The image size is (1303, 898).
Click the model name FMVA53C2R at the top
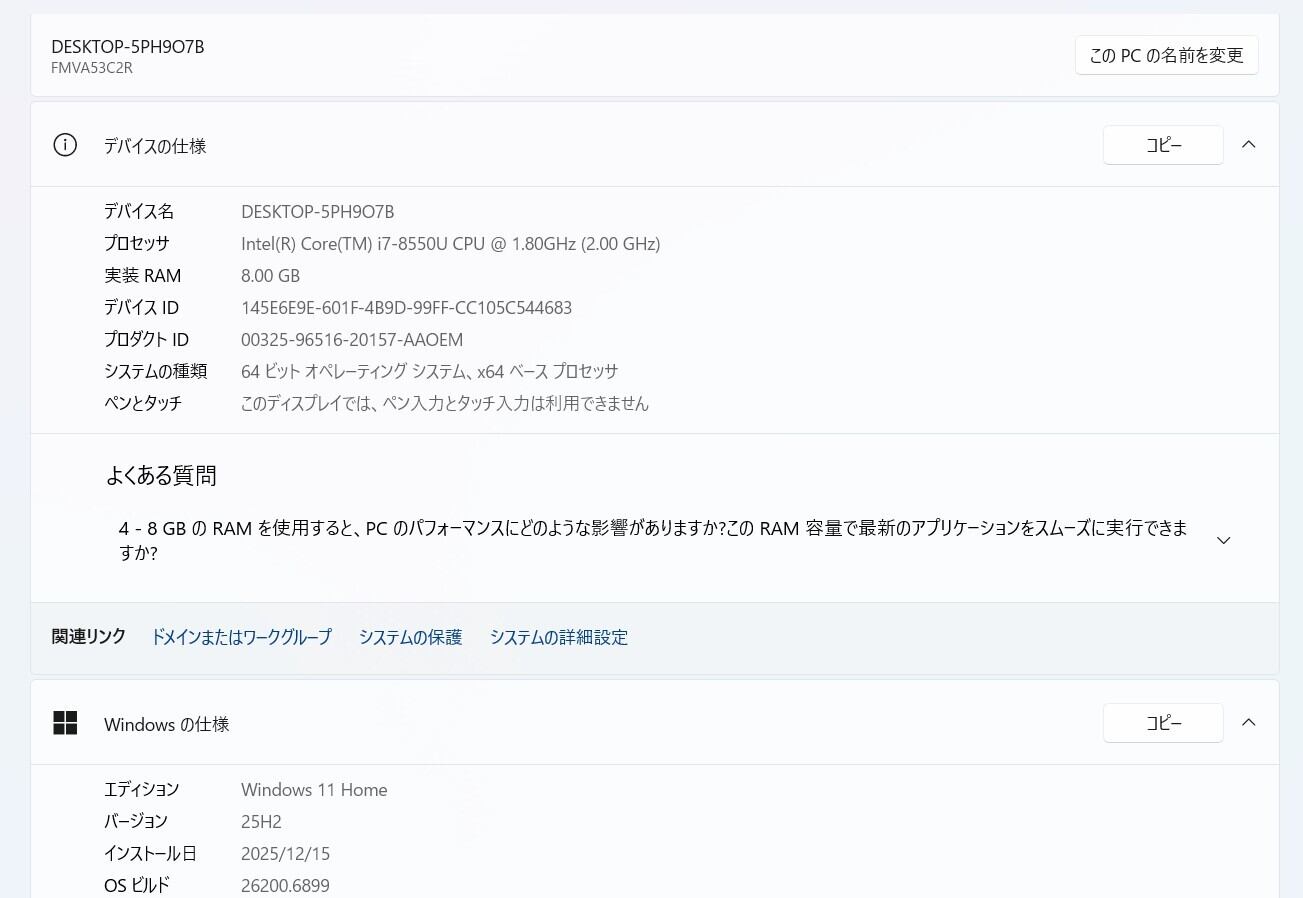pos(92,68)
